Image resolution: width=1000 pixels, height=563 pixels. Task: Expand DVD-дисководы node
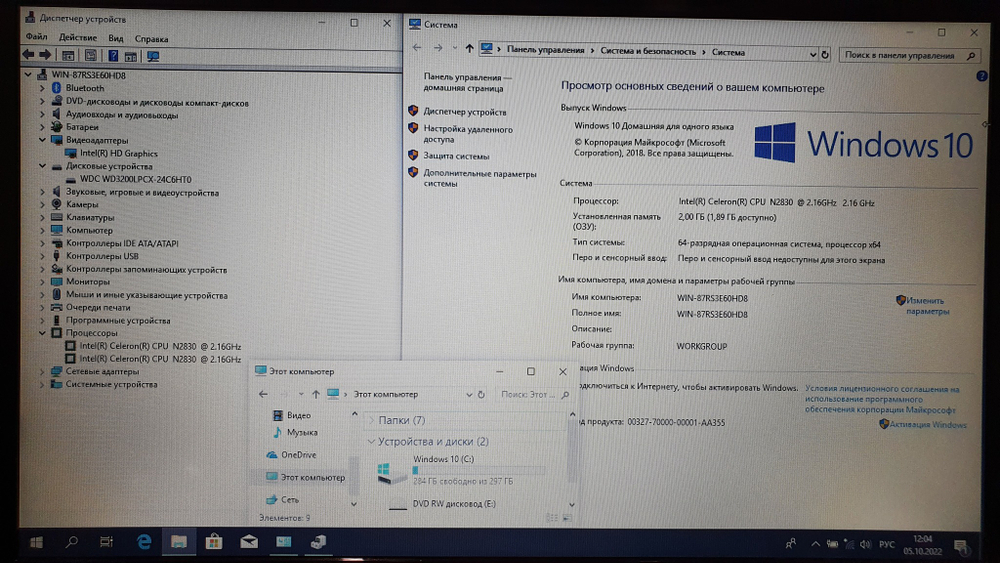(x=42, y=101)
